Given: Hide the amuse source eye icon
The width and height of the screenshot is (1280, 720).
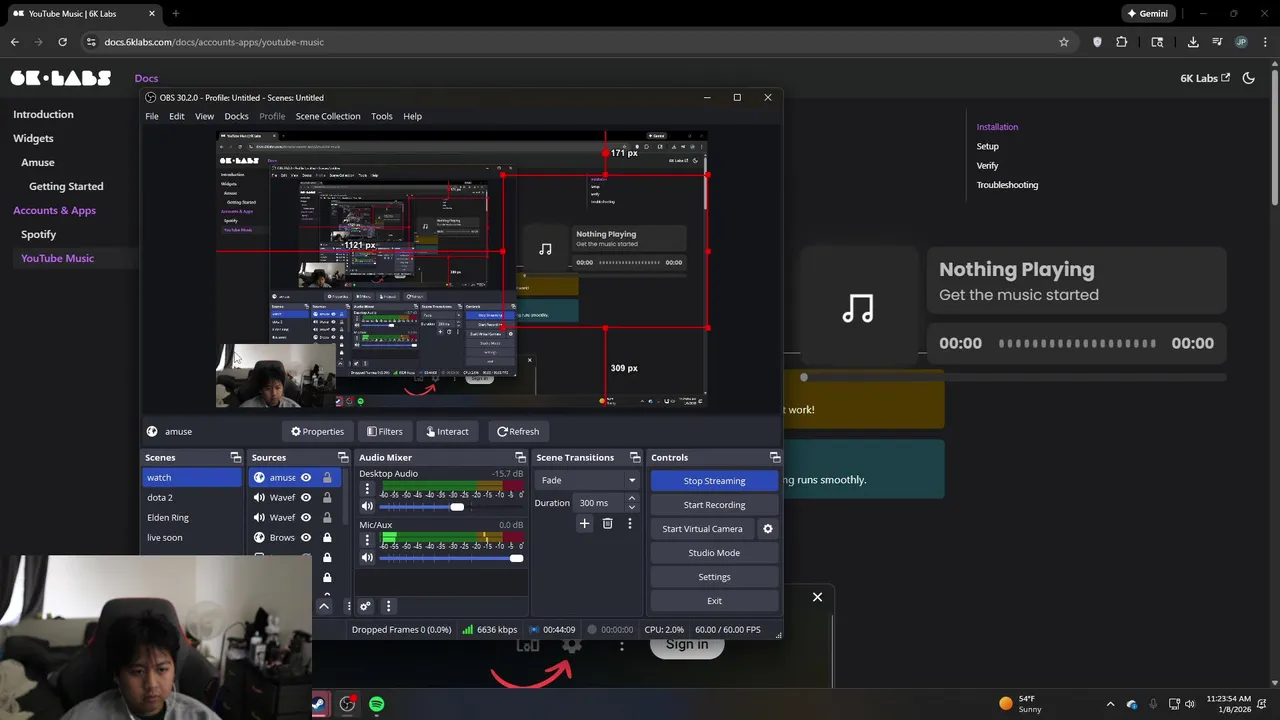Looking at the screenshot, I should point(306,477).
